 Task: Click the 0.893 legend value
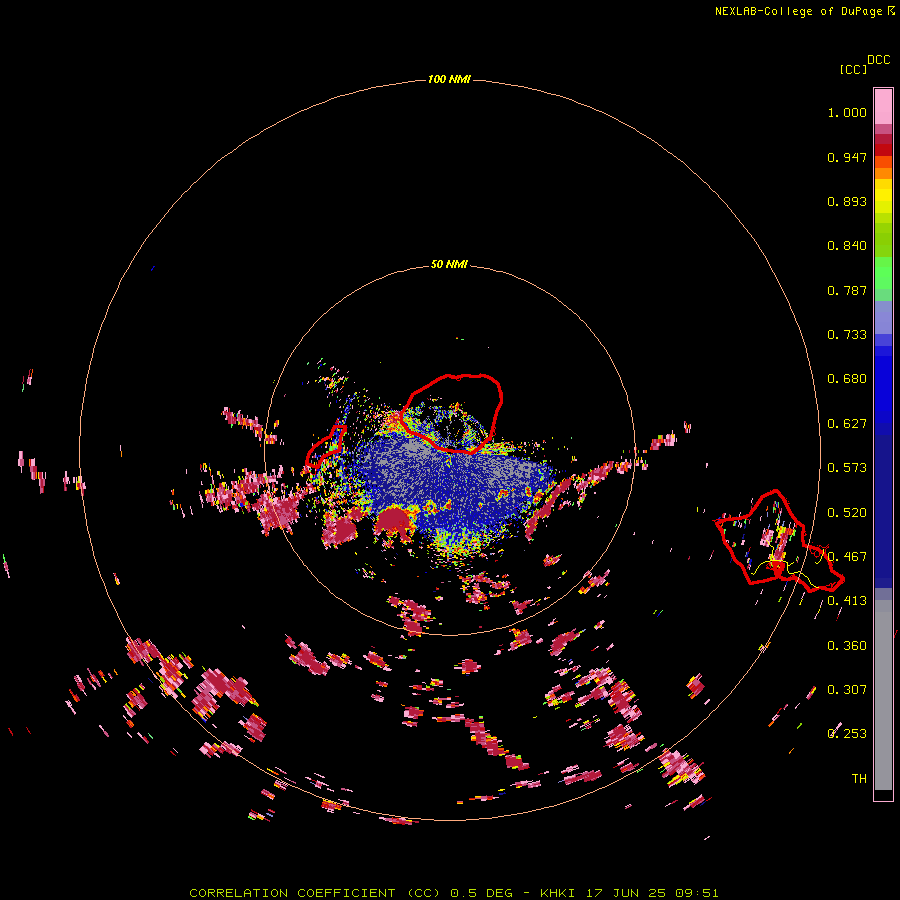tap(847, 201)
